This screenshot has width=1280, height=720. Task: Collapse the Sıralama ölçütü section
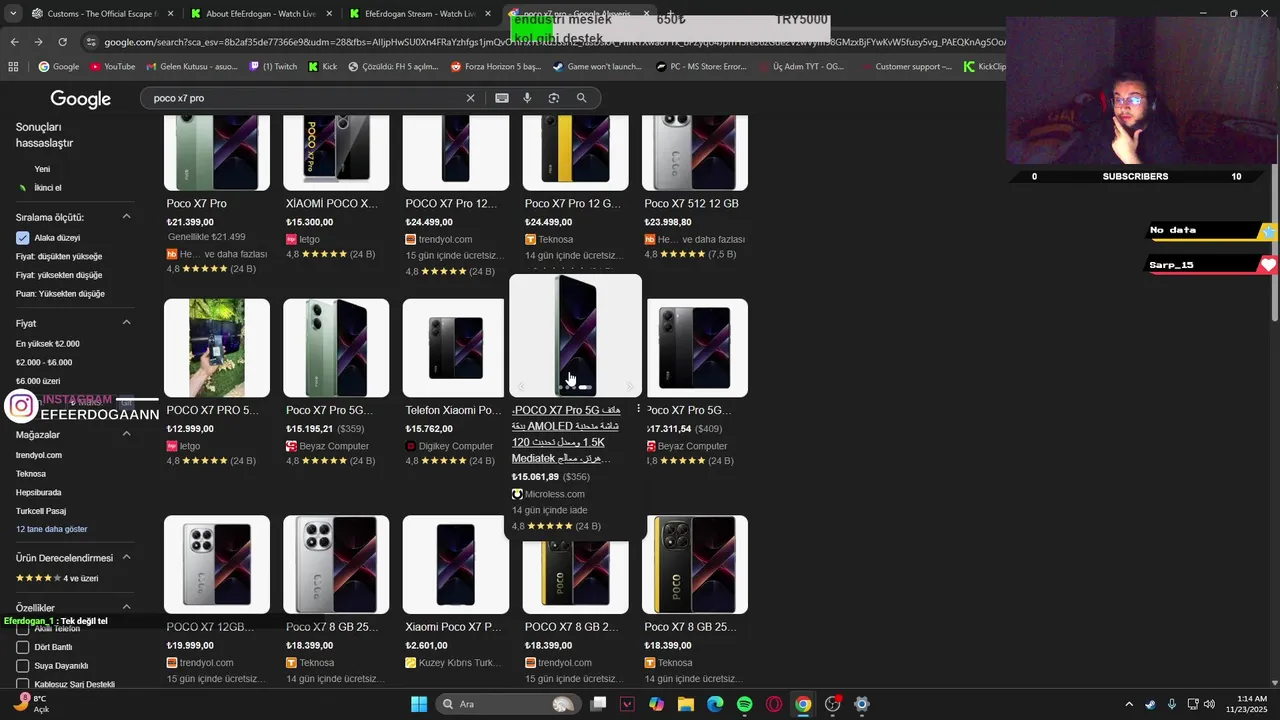(x=127, y=217)
